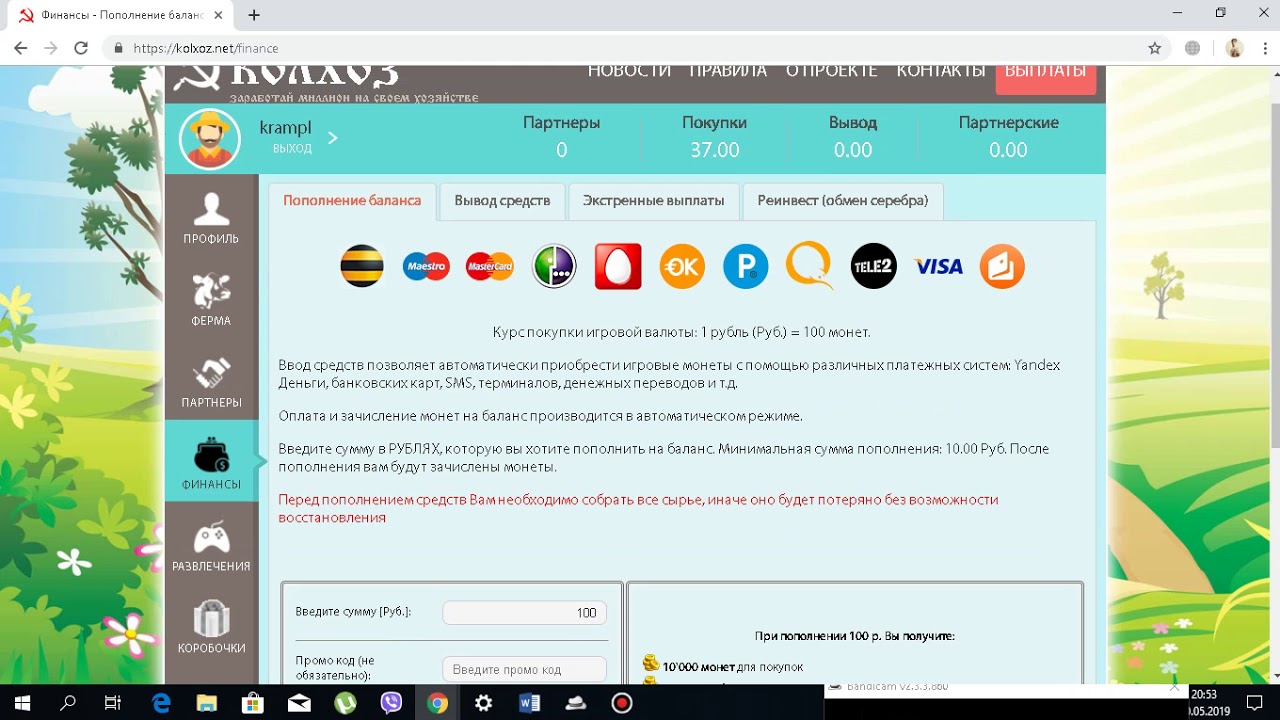Switch to Реинвест (обмен серебра) tab
This screenshot has height=720, width=1280.
842,200
